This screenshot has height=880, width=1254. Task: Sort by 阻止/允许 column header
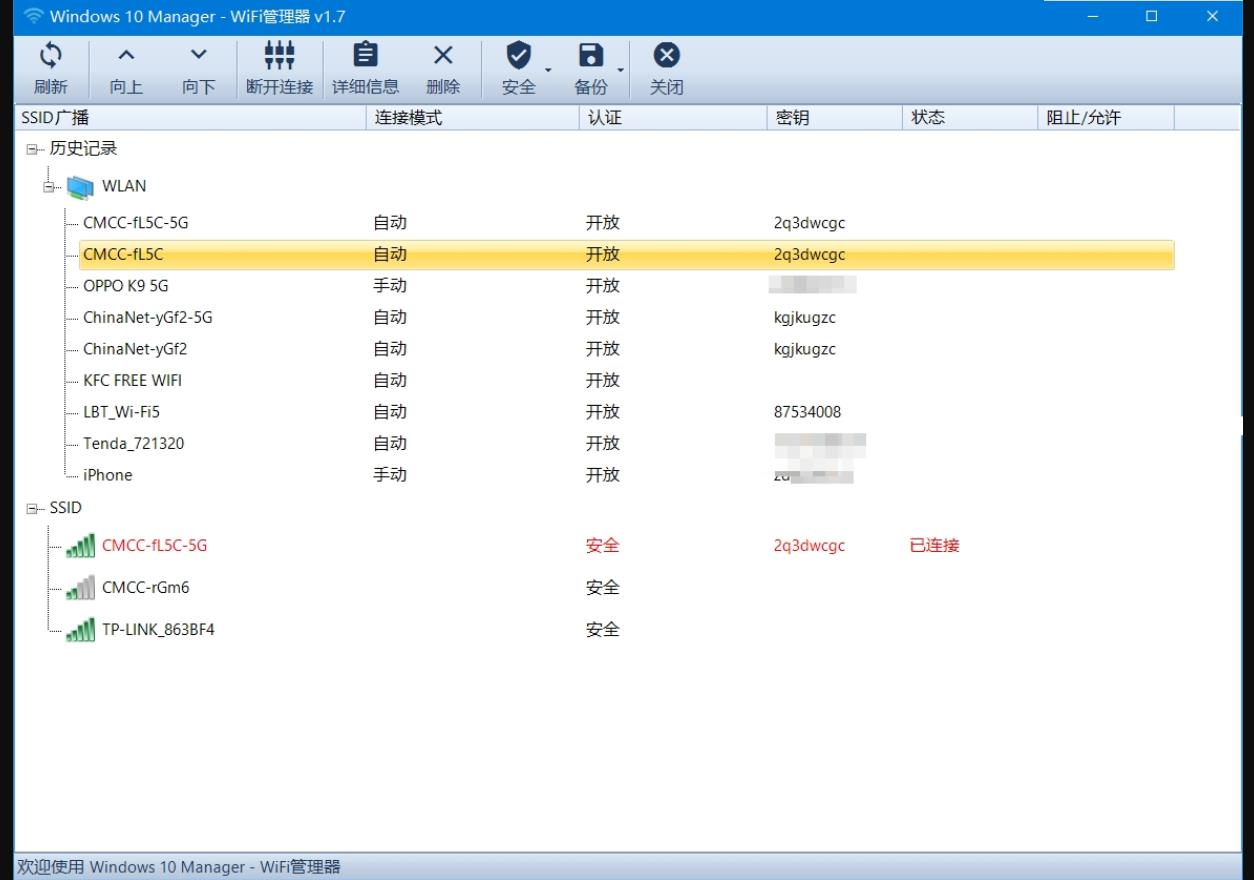point(1106,117)
